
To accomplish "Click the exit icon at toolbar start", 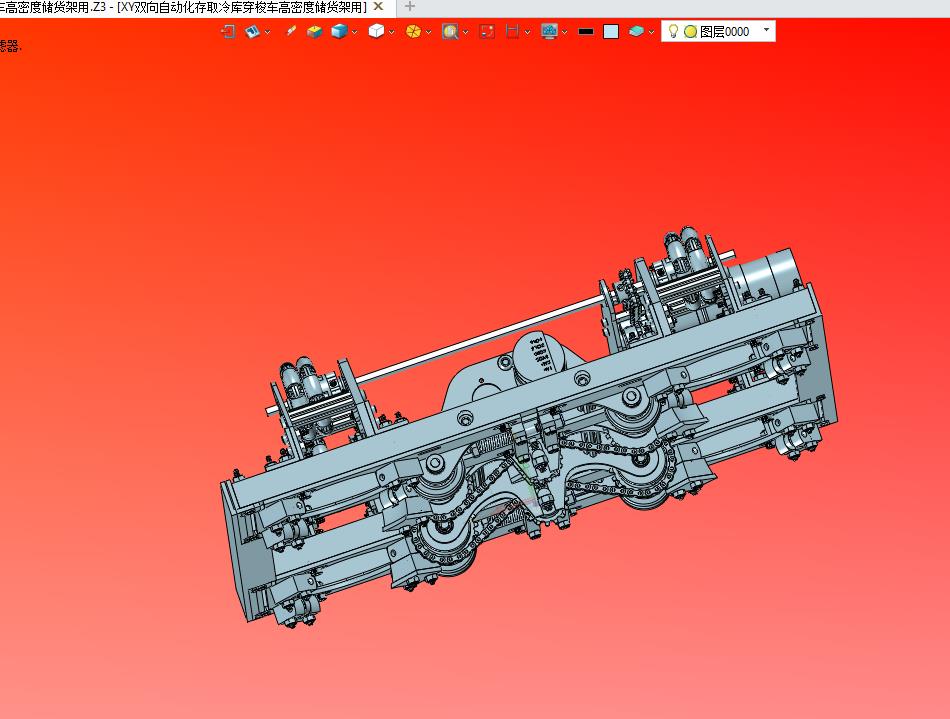I will tap(228, 31).
